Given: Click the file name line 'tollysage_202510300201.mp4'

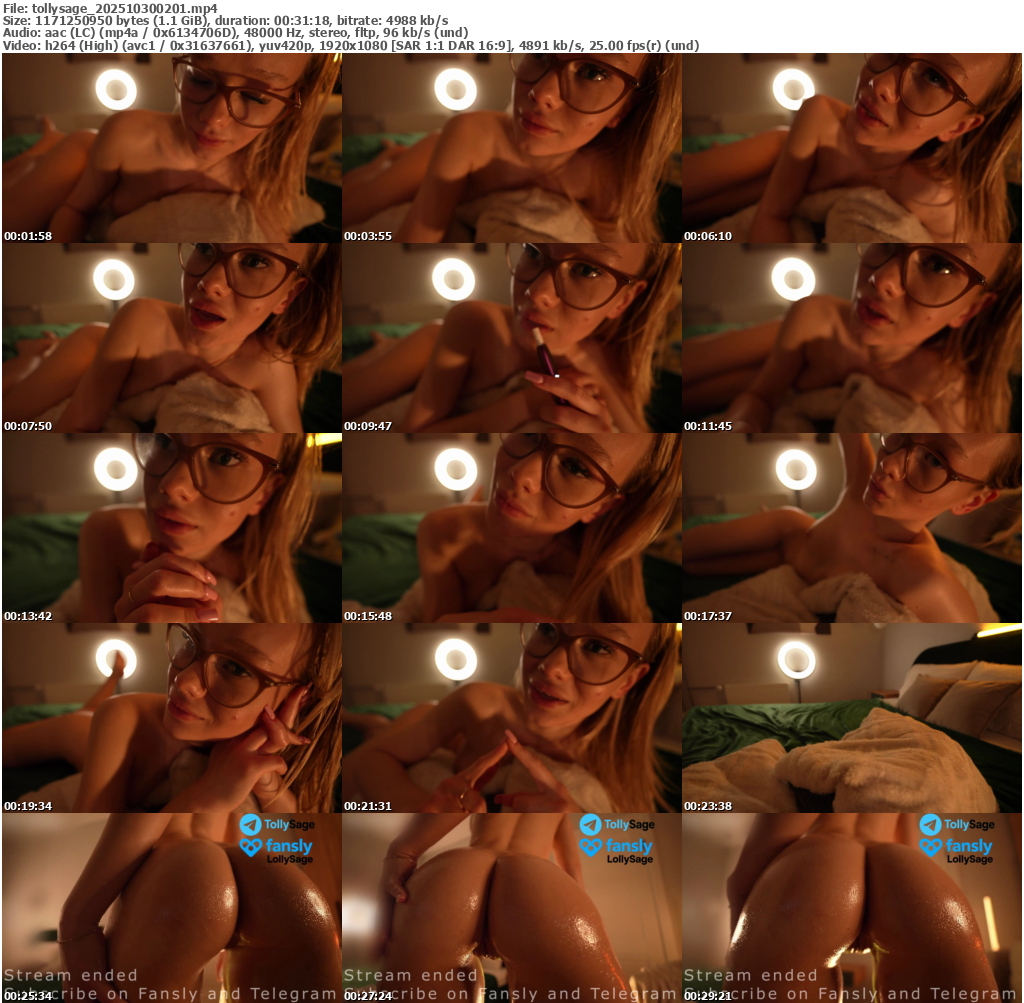Looking at the screenshot, I should point(110,8).
